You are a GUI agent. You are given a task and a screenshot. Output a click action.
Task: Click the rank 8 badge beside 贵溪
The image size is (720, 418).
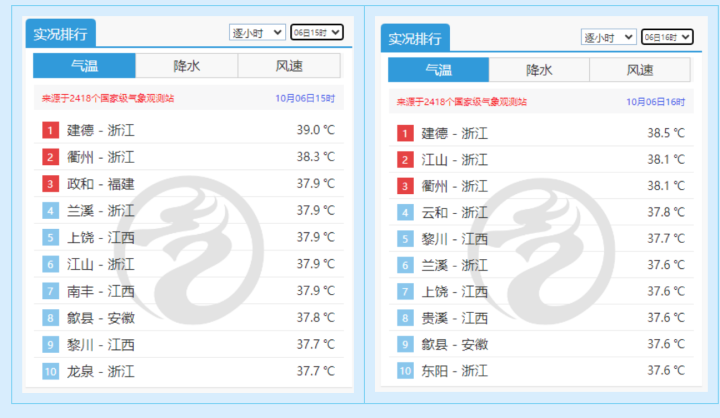pyautogui.click(x=405, y=318)
